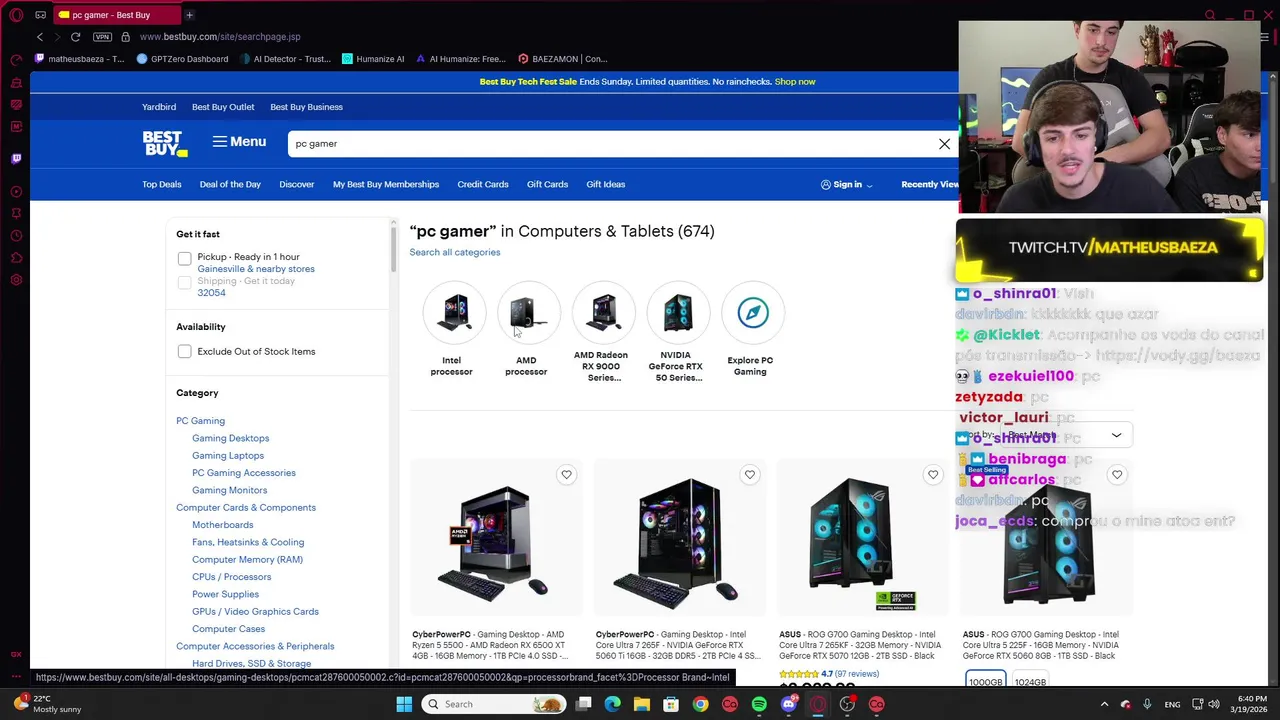Open GPUs / Video Graphics Cards category
Viewport: 1280px width, 720px height.
click(x=256, y=611)
